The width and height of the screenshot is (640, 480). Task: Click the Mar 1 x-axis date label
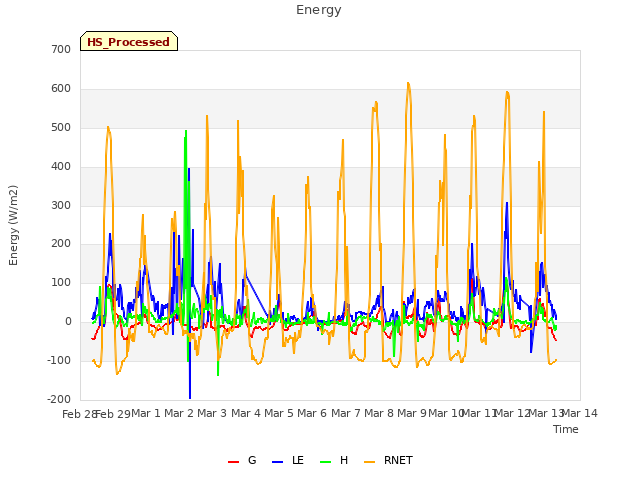[x=146, y=413]
